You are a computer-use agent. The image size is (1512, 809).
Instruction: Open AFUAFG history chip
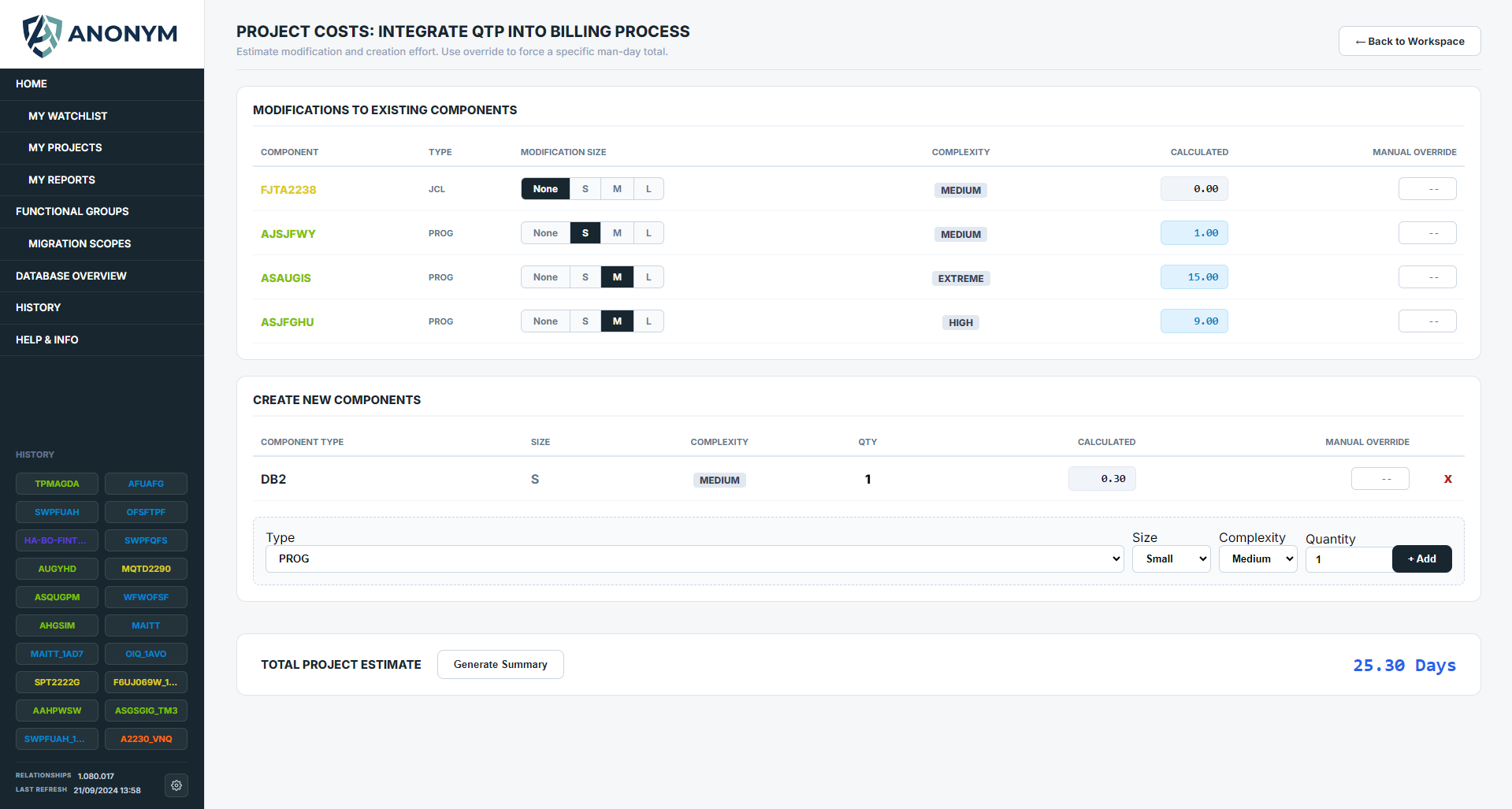[146, 484]
